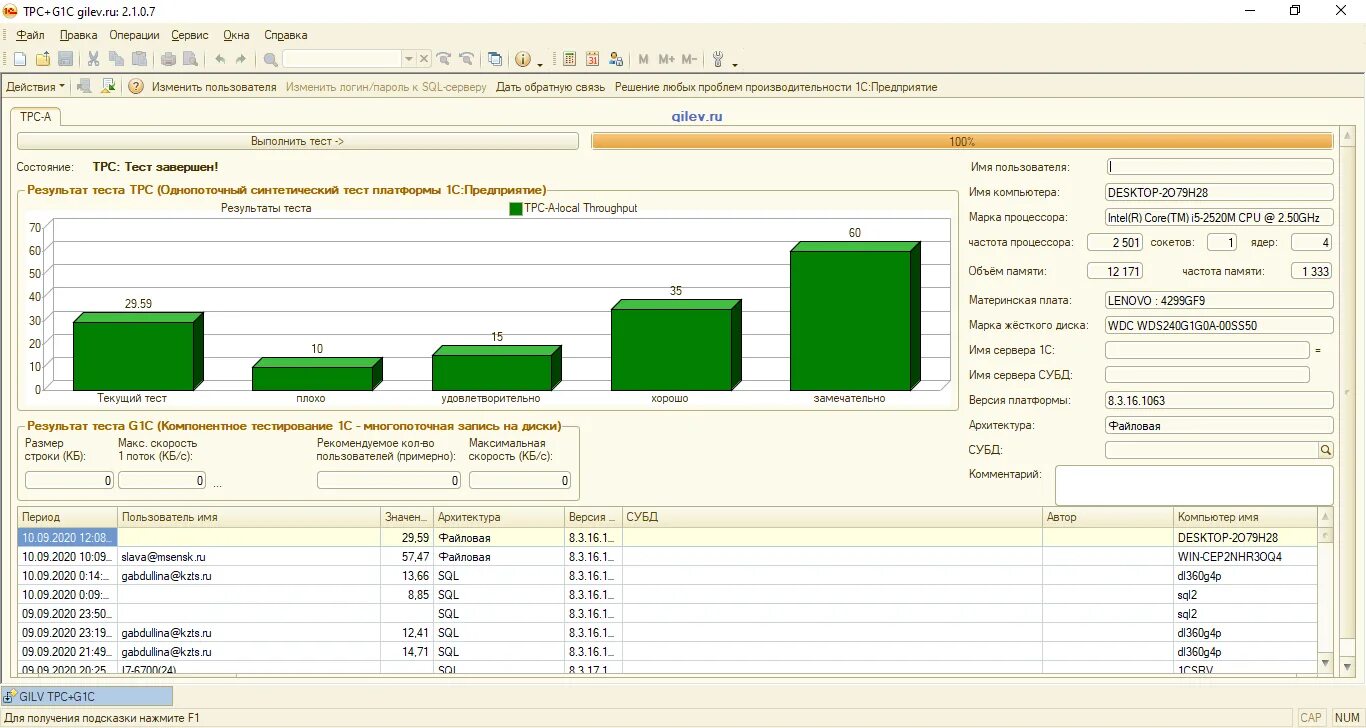The image size is (1366, 728).
Task: Click into the main toolbar search input box
Action: (342, 59)
